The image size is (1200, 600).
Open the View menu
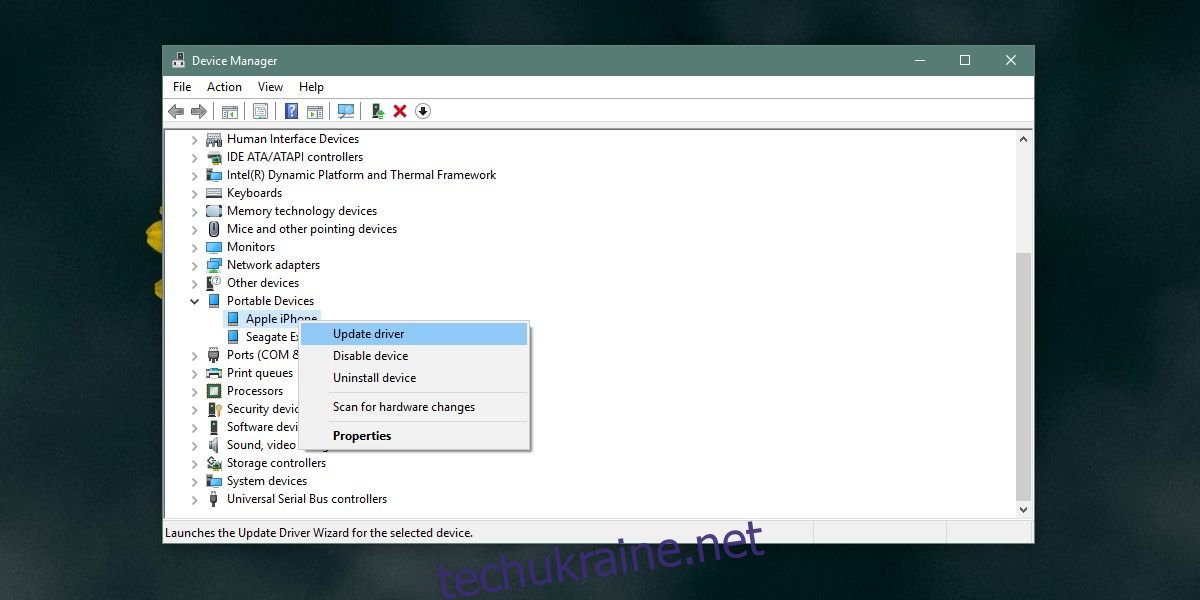[x=270, y=87]
